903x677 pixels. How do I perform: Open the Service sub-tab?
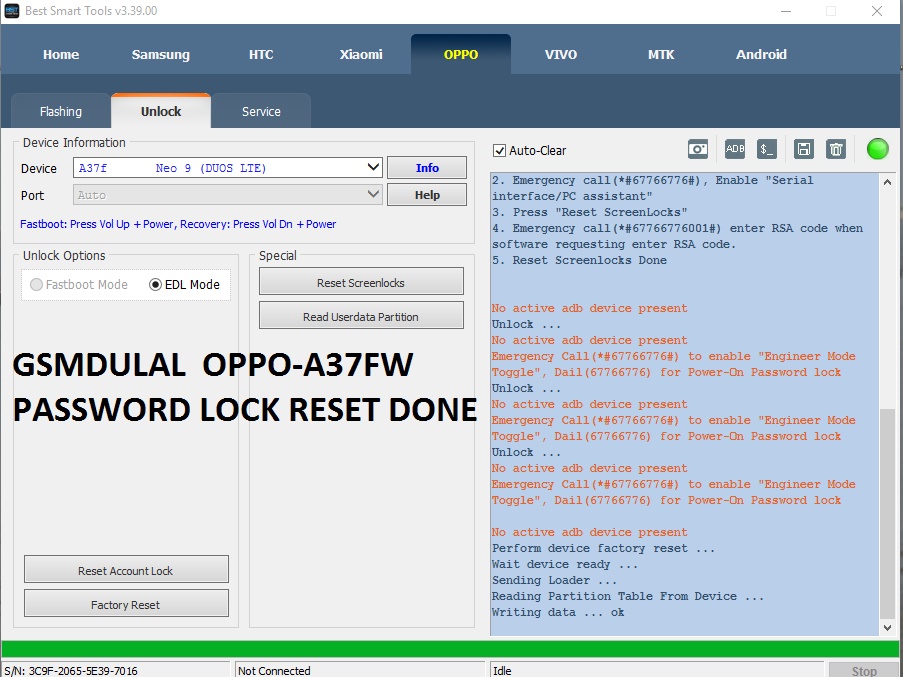[261, 111]
